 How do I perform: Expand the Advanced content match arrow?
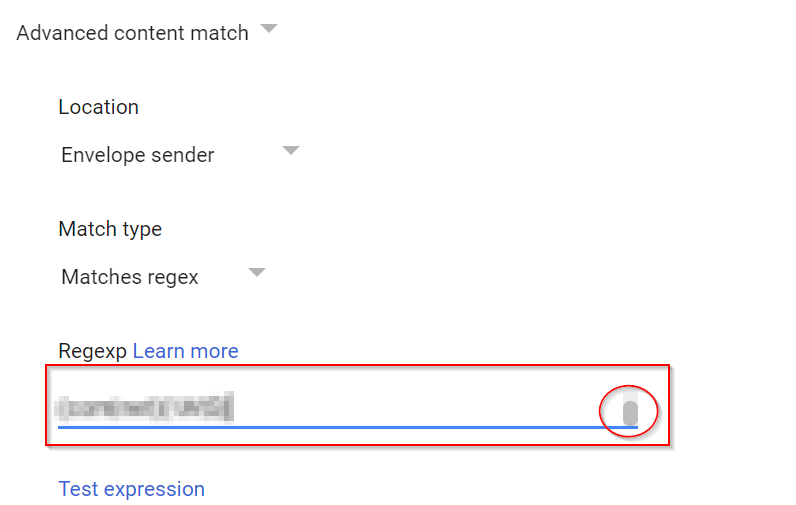pyautogui.click(x=268, y=29)
